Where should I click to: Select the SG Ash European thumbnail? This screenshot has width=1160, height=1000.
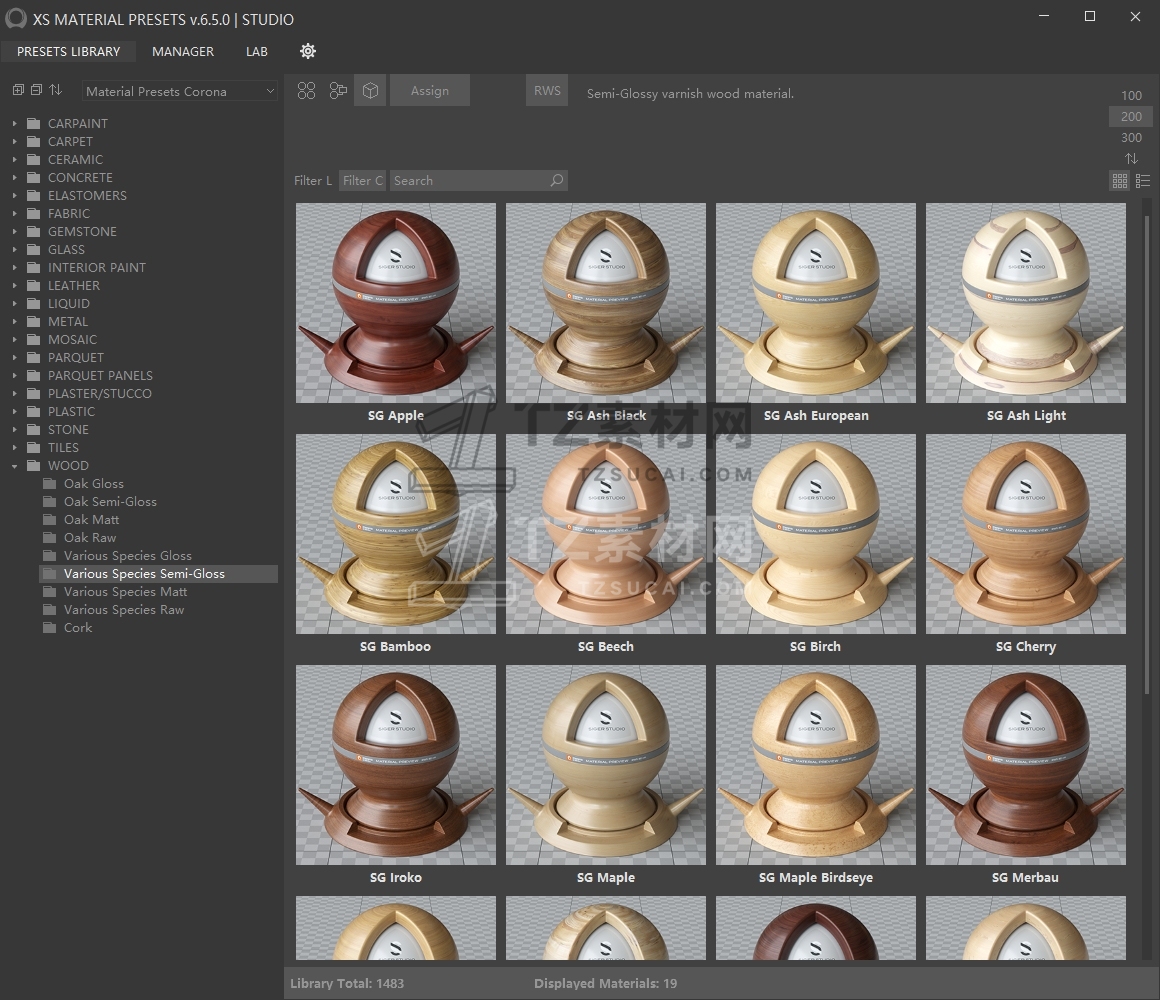click(816, 303)
